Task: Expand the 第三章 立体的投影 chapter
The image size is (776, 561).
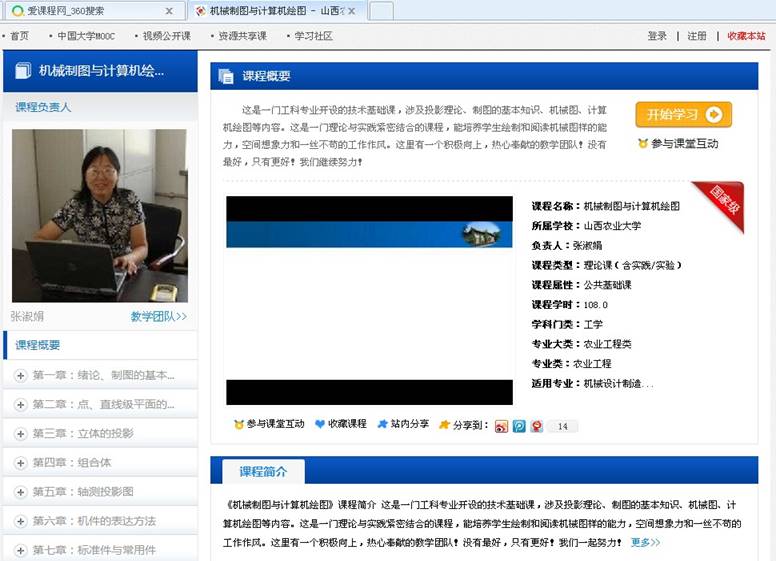Action: [x=20, y=434]
